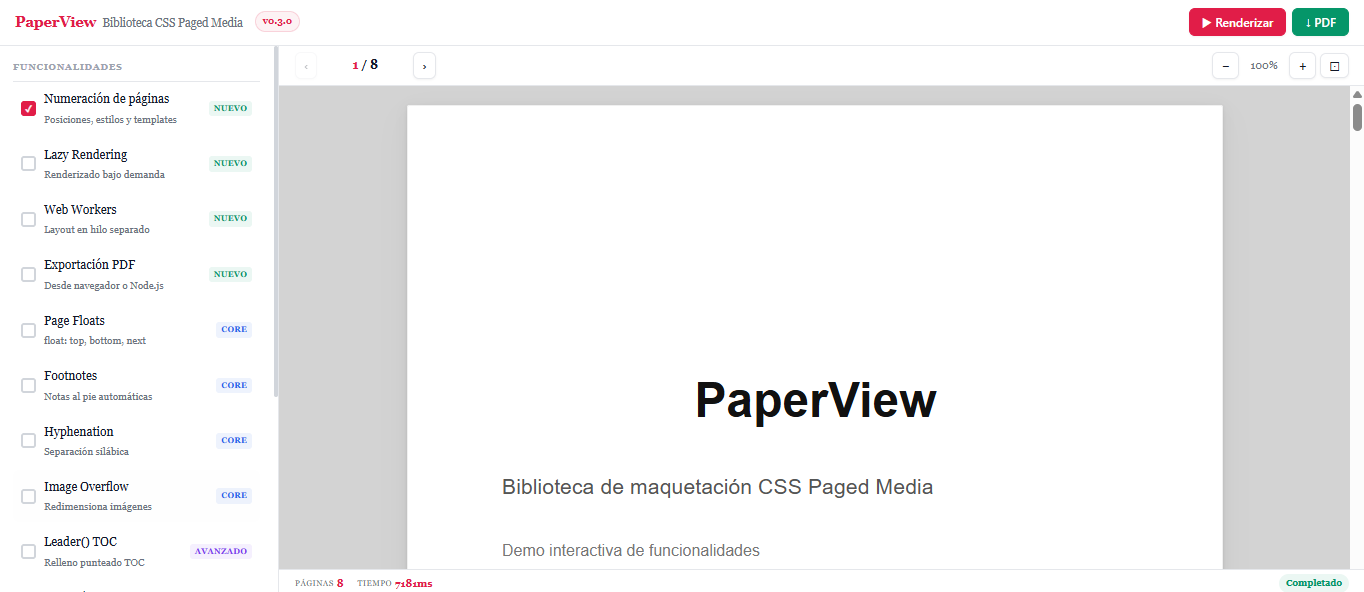Viewport: 1364px width, 592px height.
Task: Click the CORE badge beside Hyphenation
Action: pyautogui.click(x=234, y=440)
